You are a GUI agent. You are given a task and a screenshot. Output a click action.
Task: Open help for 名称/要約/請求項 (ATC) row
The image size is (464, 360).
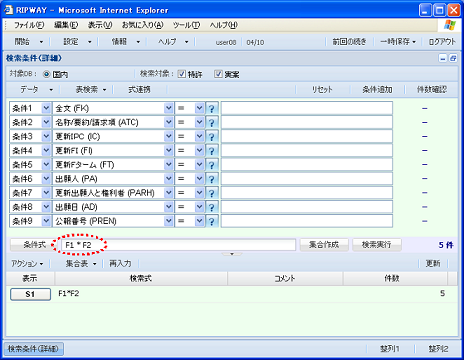coord(212,122)
